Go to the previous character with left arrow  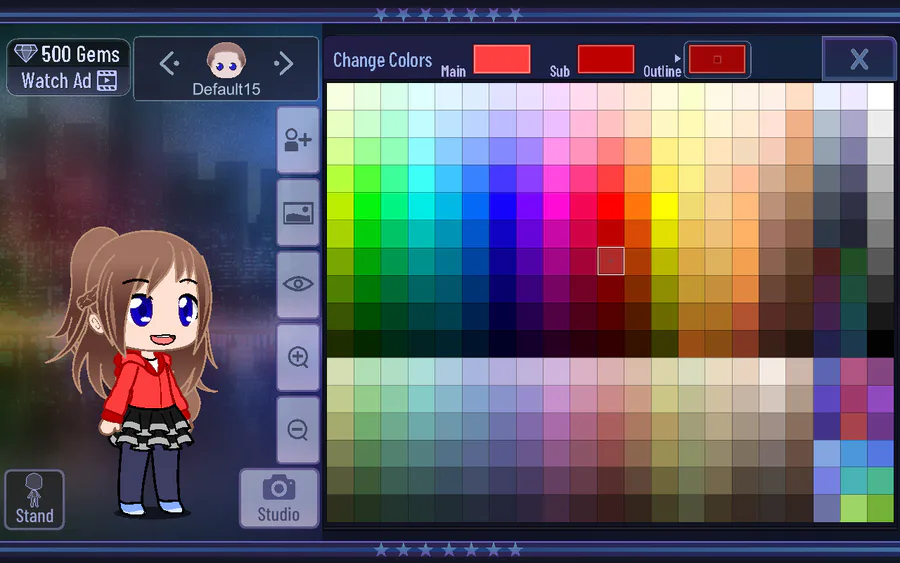pos(169,63)
